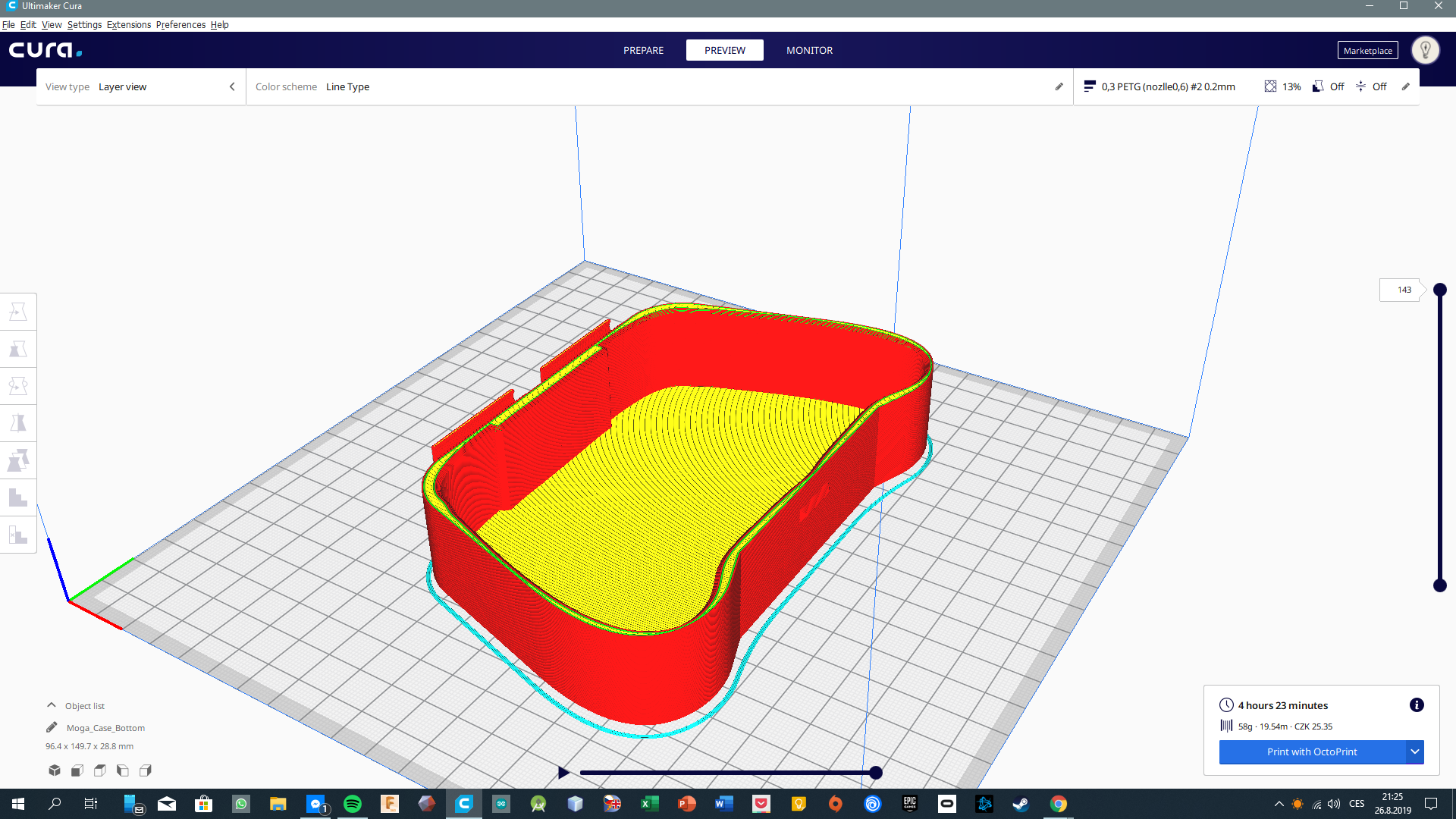Click the print settings pencil icon

coord(1406,86)
